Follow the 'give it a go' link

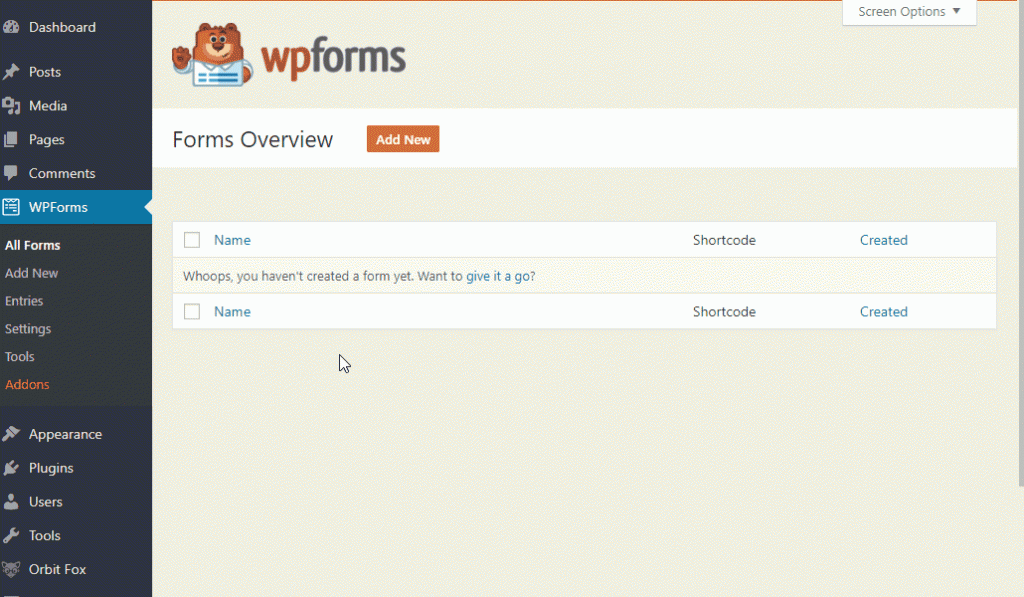[x=500, y=276]
